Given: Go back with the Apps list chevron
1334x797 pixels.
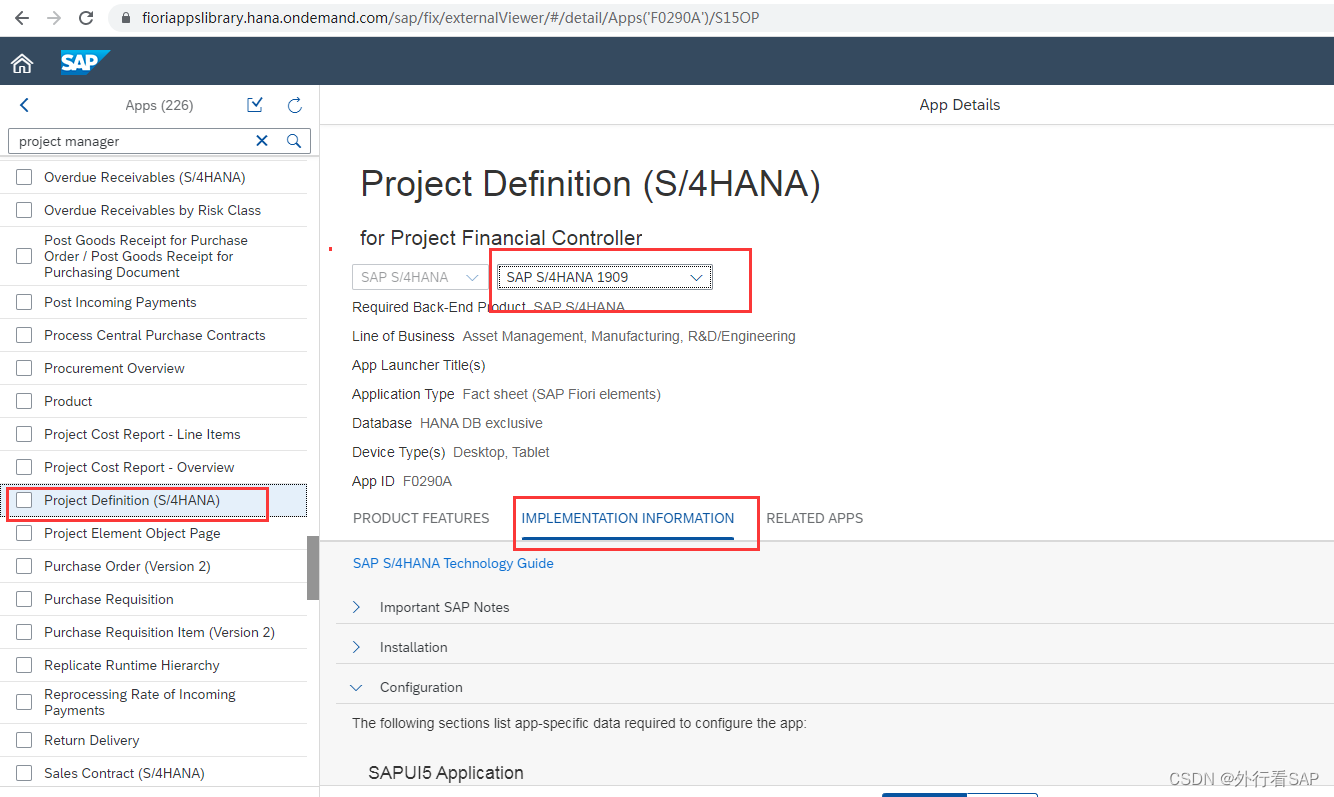Looking at the screenshot, I should point(25,105).
